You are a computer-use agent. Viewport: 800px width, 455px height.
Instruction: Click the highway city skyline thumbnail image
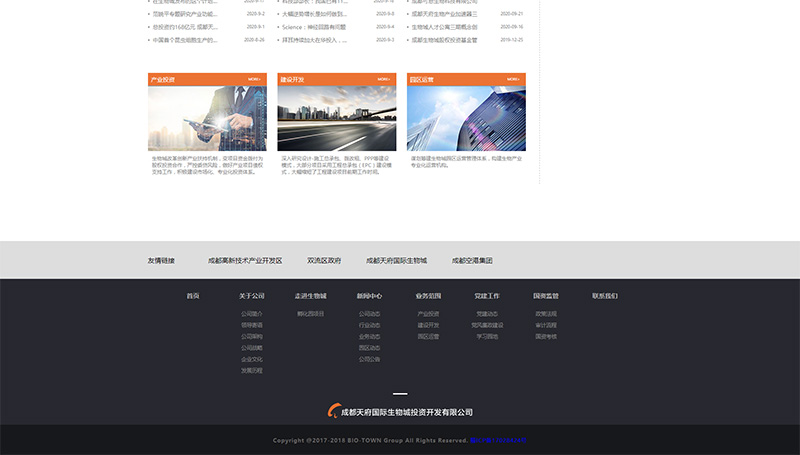coord(337,118)
